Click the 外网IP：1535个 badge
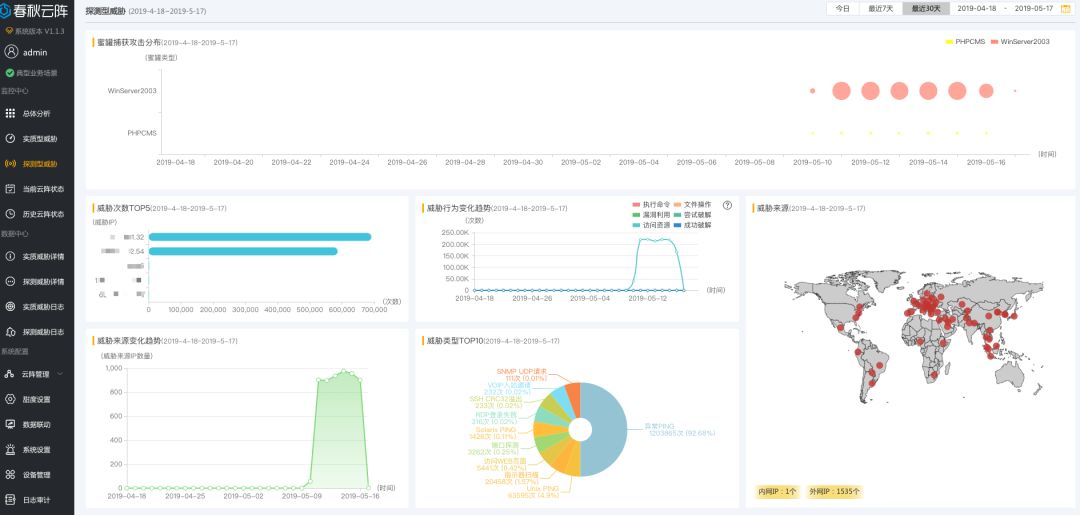 834,492
